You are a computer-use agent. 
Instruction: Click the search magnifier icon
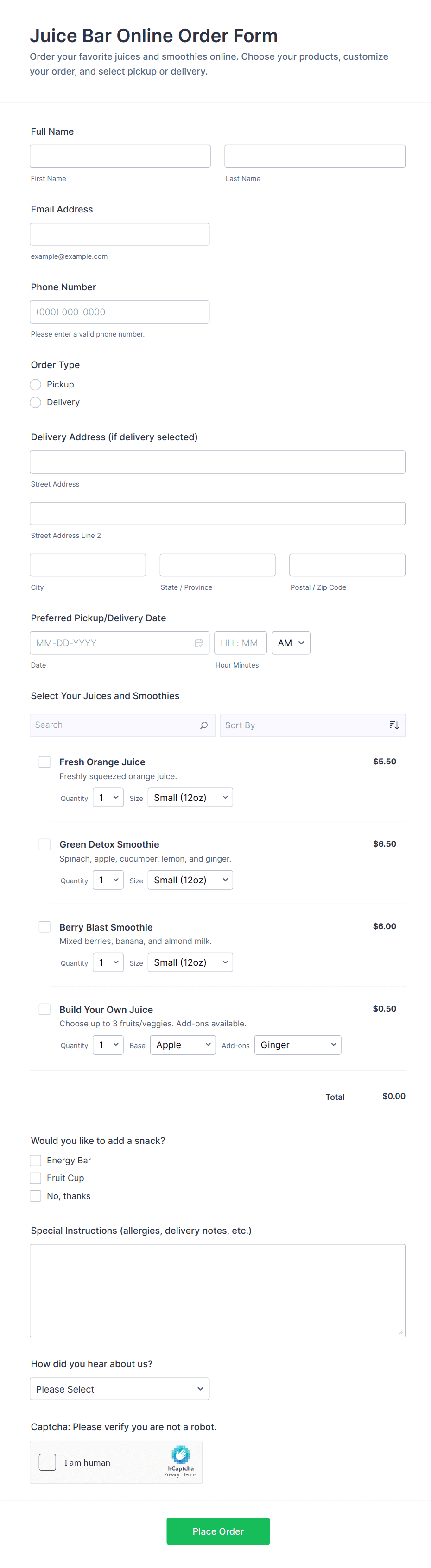coord(203,725)
